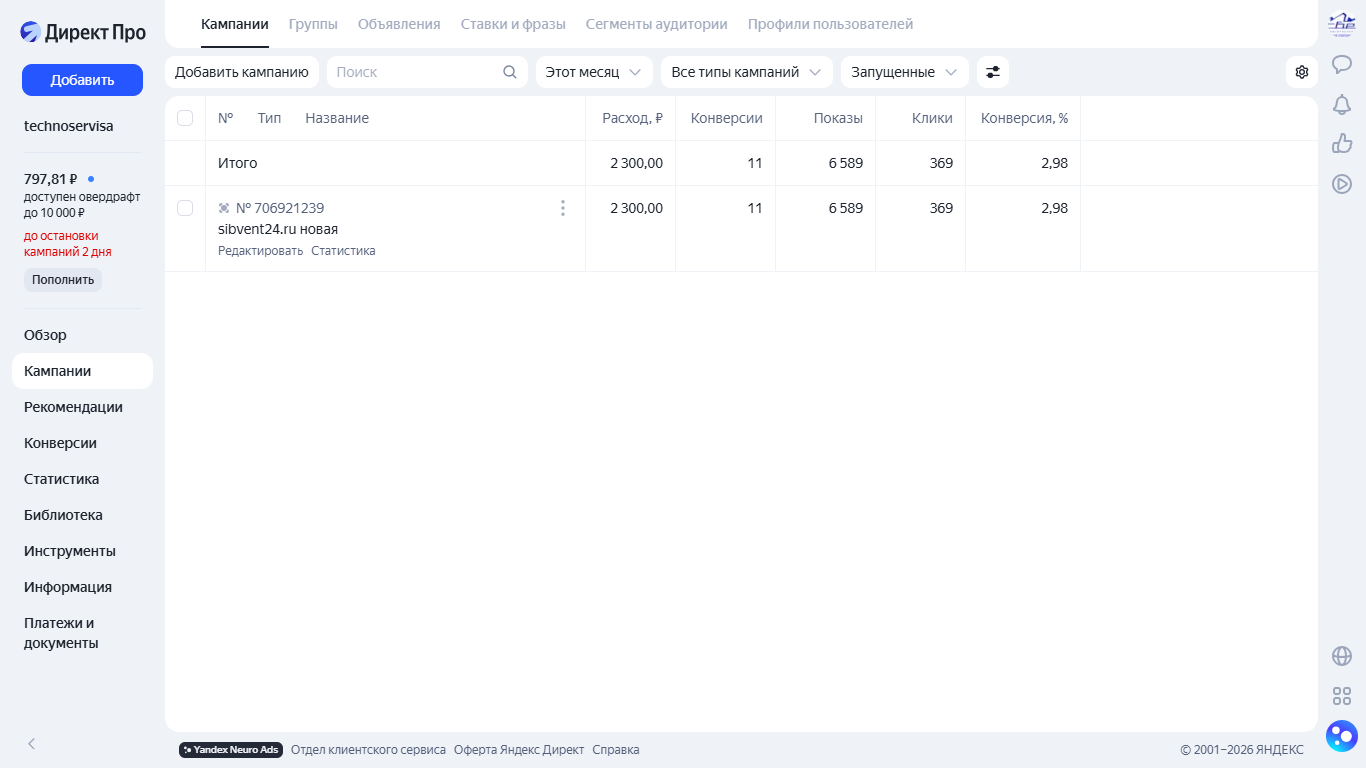Screen dimensions: 1366x768
Task: Click the Yandex Neuro Ads badge
Action: 231,750
